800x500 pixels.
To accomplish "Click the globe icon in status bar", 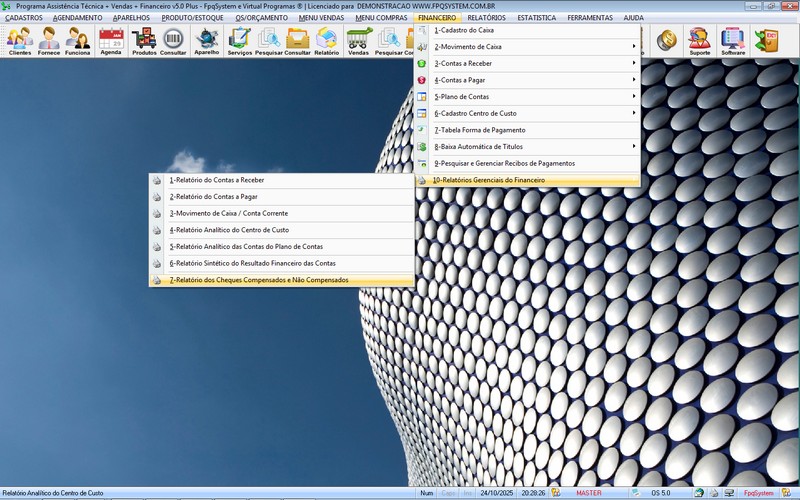I will pyautogui.click(x=699, y=493).
